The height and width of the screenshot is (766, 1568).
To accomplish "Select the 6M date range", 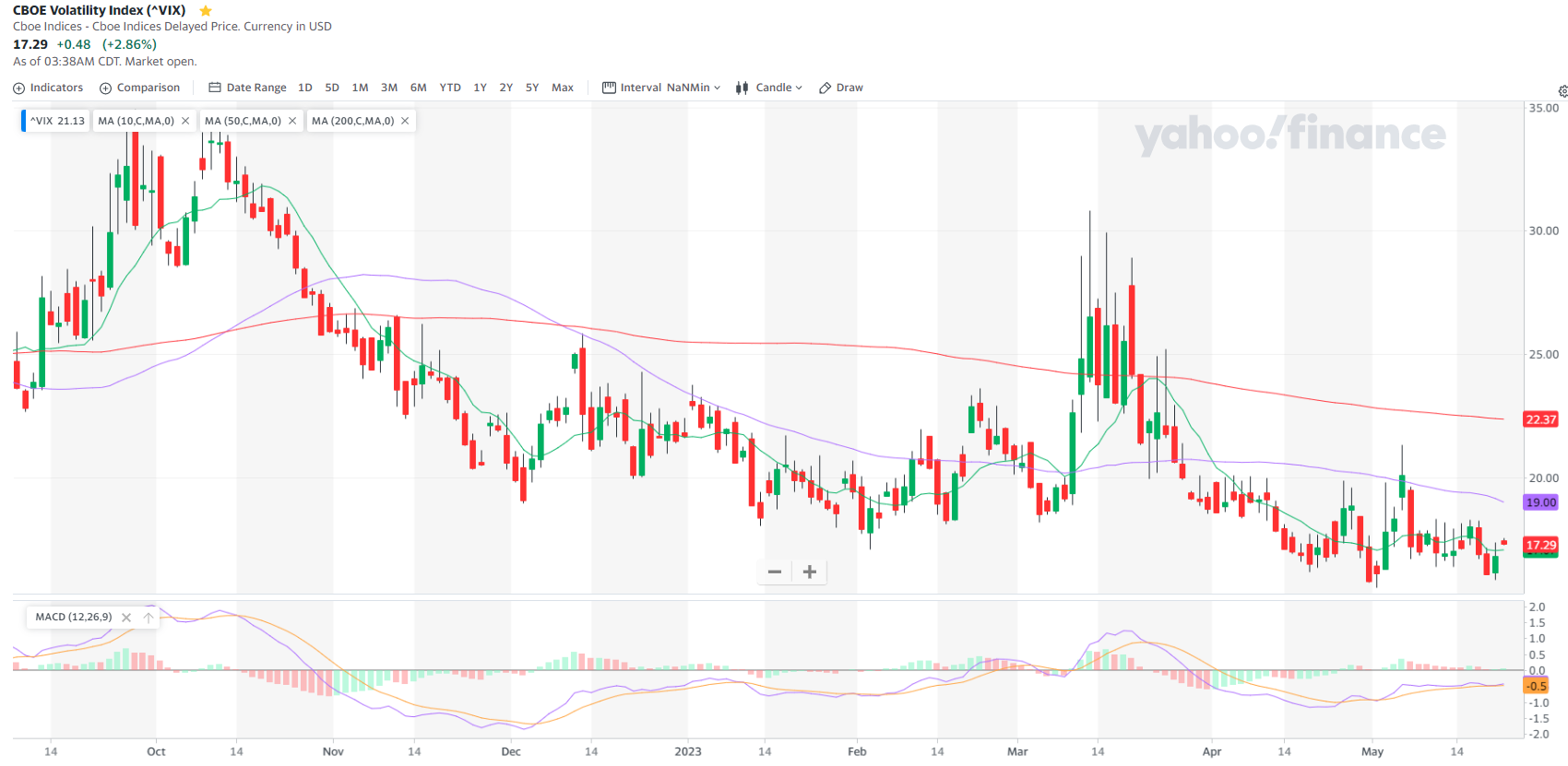I will (419, 88).
